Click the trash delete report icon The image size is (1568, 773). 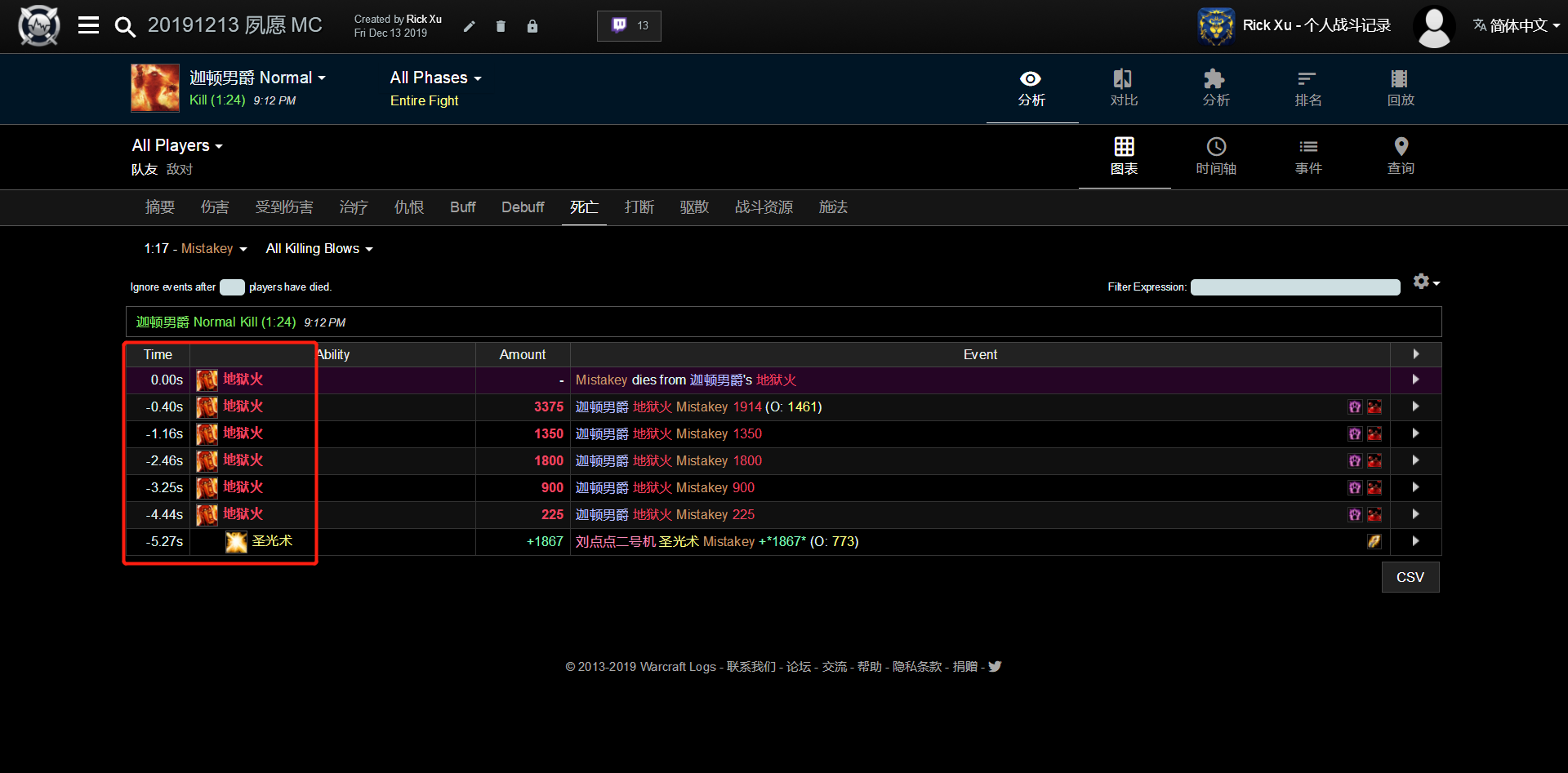click(501, 26)
